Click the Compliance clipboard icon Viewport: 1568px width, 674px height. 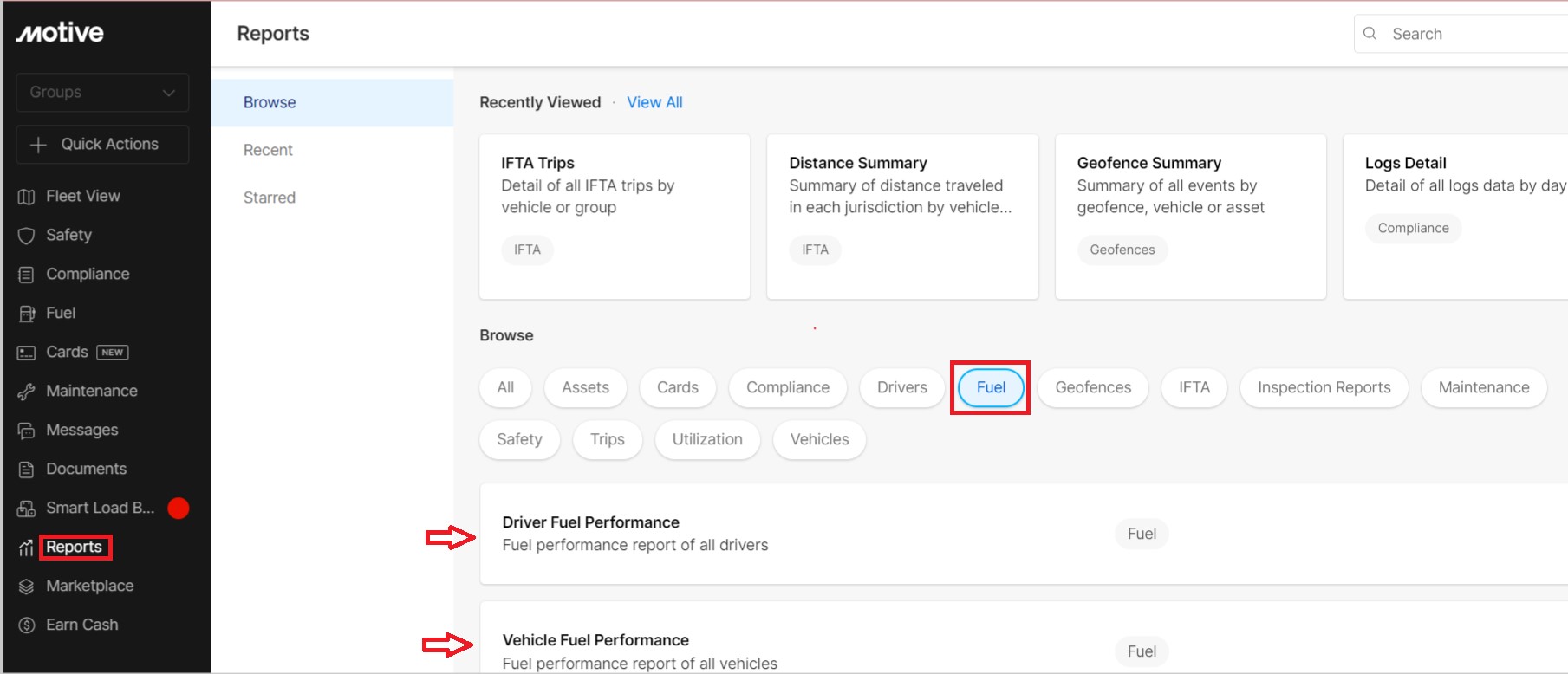point(26,275)
